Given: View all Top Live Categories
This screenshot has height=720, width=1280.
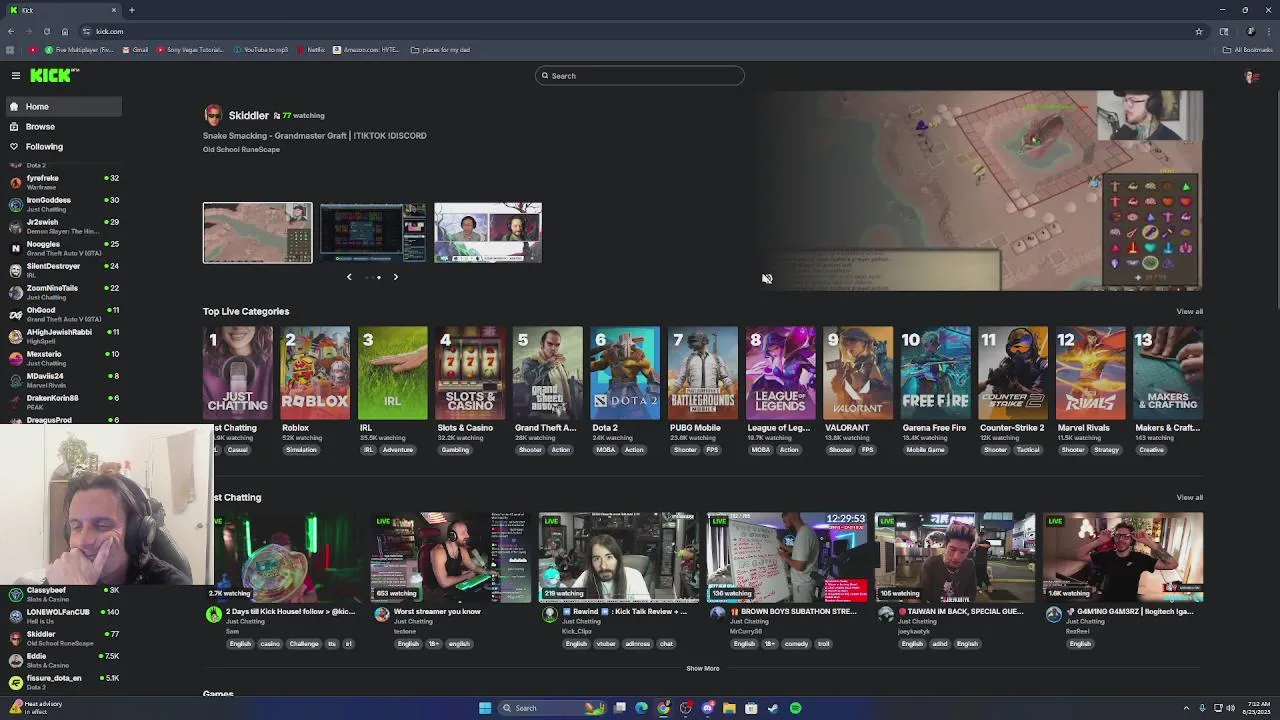Looking at the screenshot, I should pos(1189,311).
